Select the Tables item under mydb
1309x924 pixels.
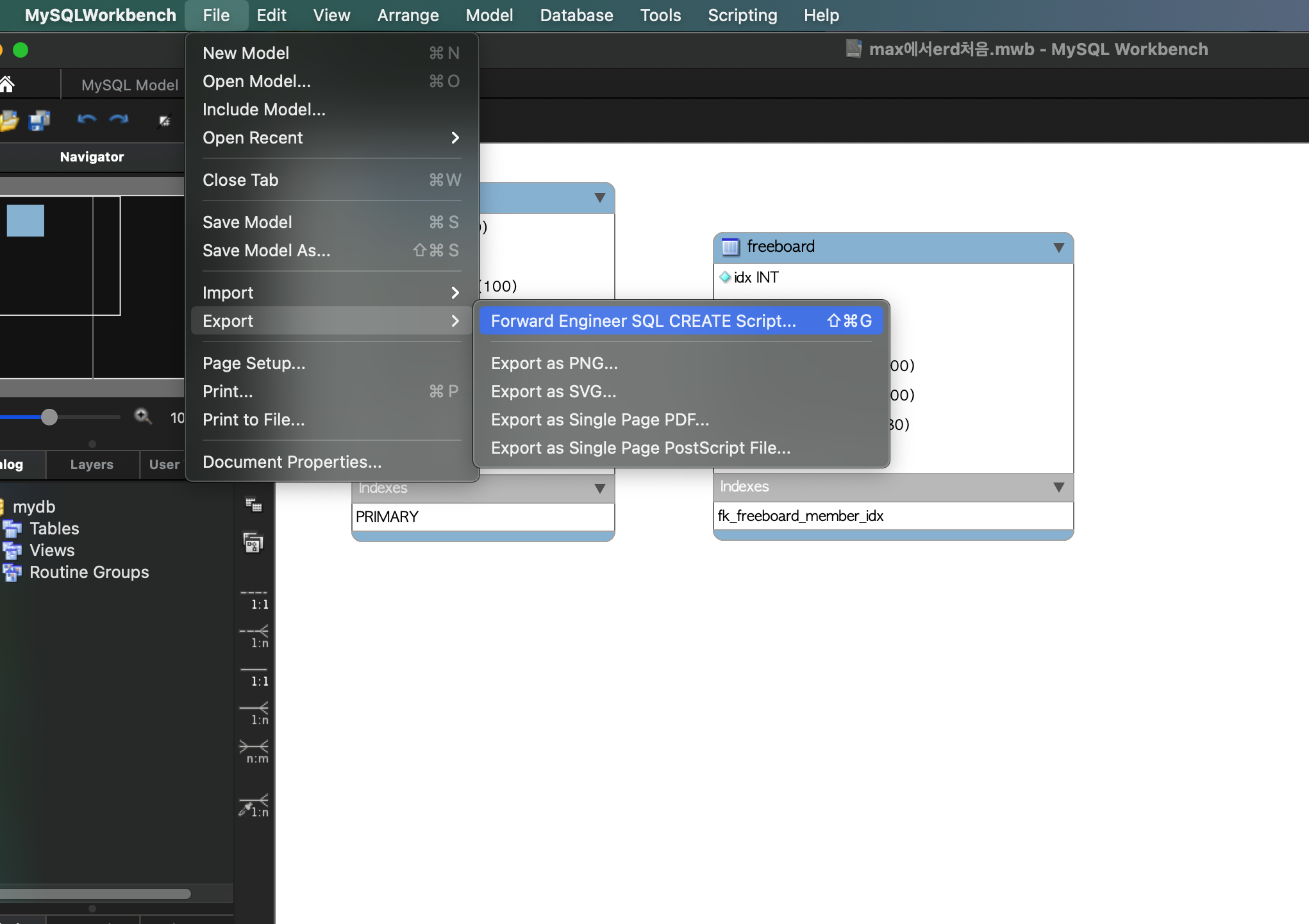point(54,529)
